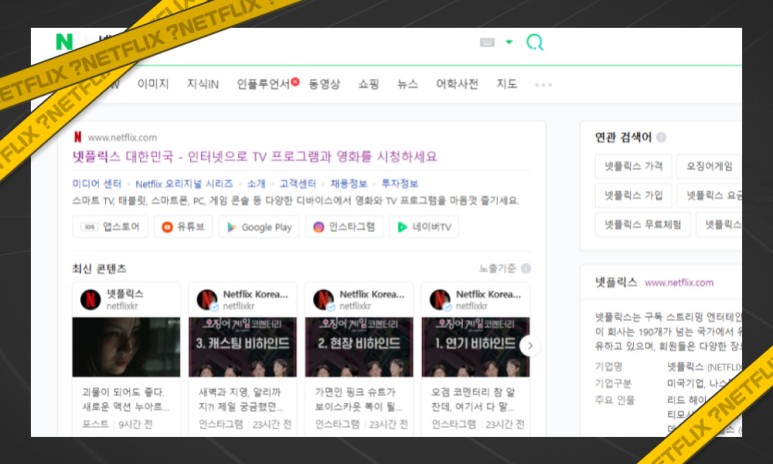Click the help icon beside 연관 검색어
The height and width of the screenshot is (464, 773).
tap(662, 137)
